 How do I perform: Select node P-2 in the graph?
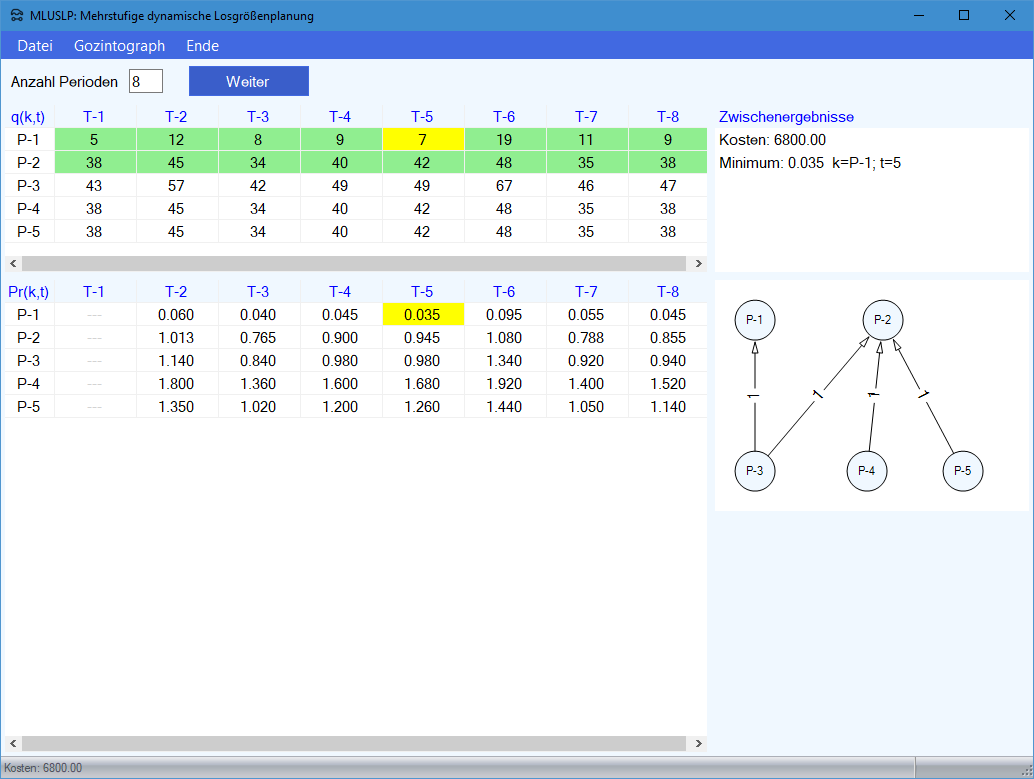(883, 320)
